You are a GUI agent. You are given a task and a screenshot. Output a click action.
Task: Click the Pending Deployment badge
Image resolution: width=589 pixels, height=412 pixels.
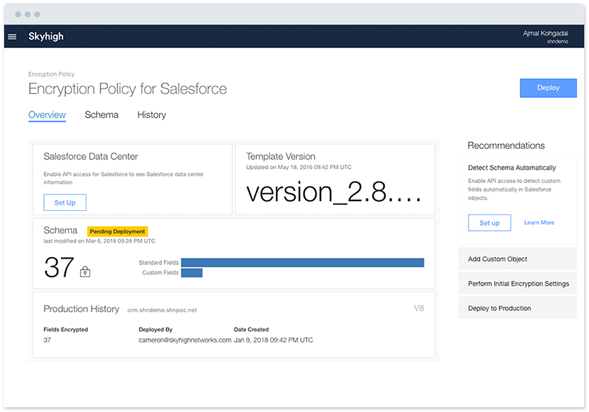pyautogui.click(x=118, y=231)
